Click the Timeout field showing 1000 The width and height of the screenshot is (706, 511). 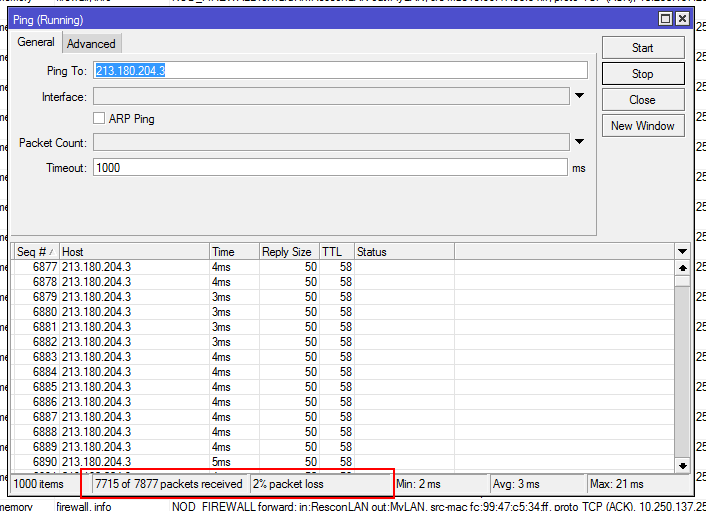click(330, 167)
